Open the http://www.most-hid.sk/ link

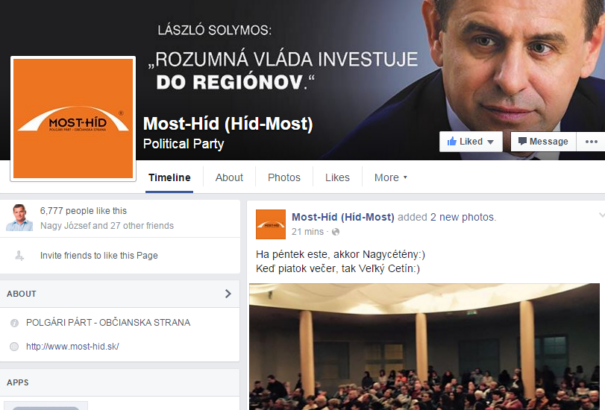(73, 346)
